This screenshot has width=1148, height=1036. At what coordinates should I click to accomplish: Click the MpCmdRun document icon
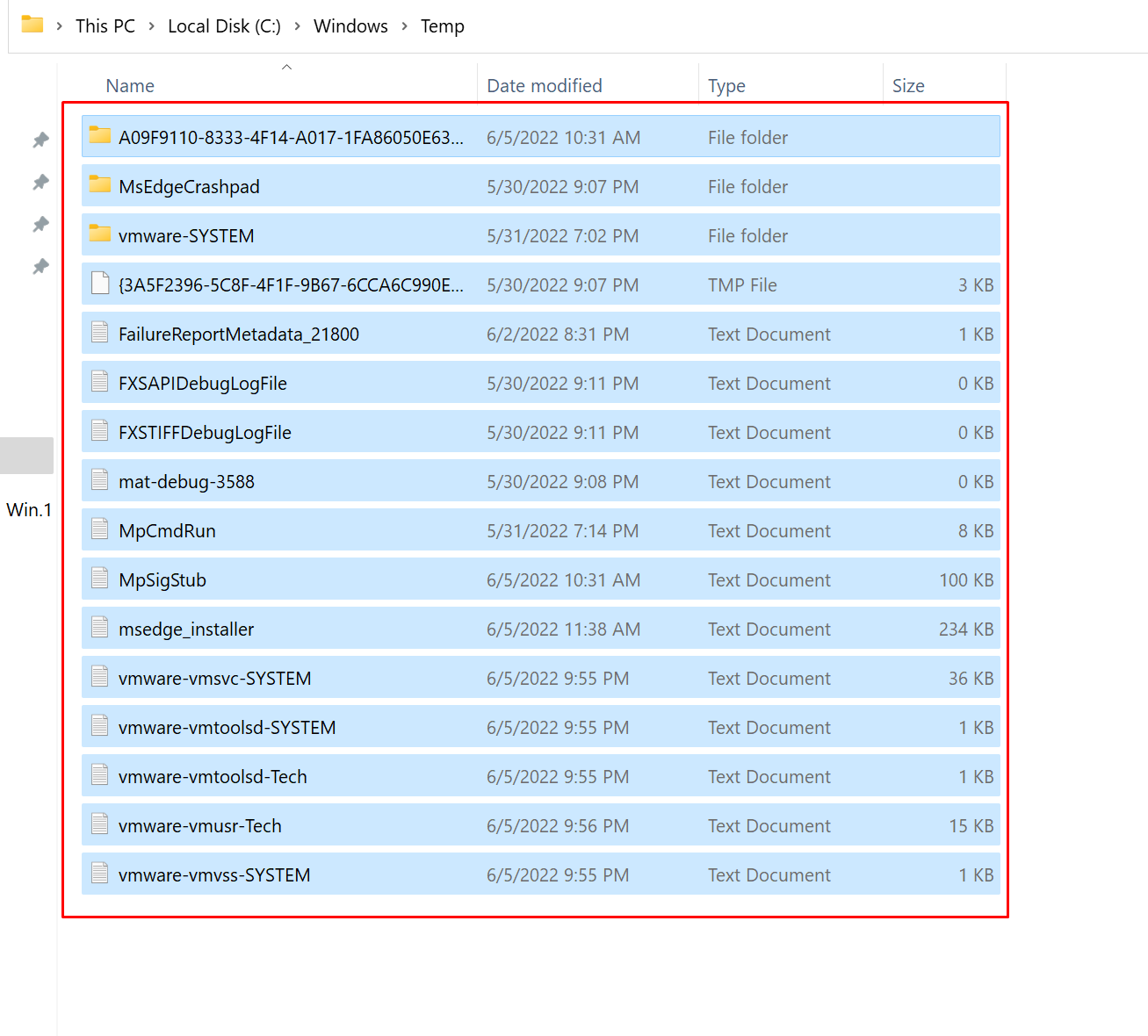[x=100, y=529]
